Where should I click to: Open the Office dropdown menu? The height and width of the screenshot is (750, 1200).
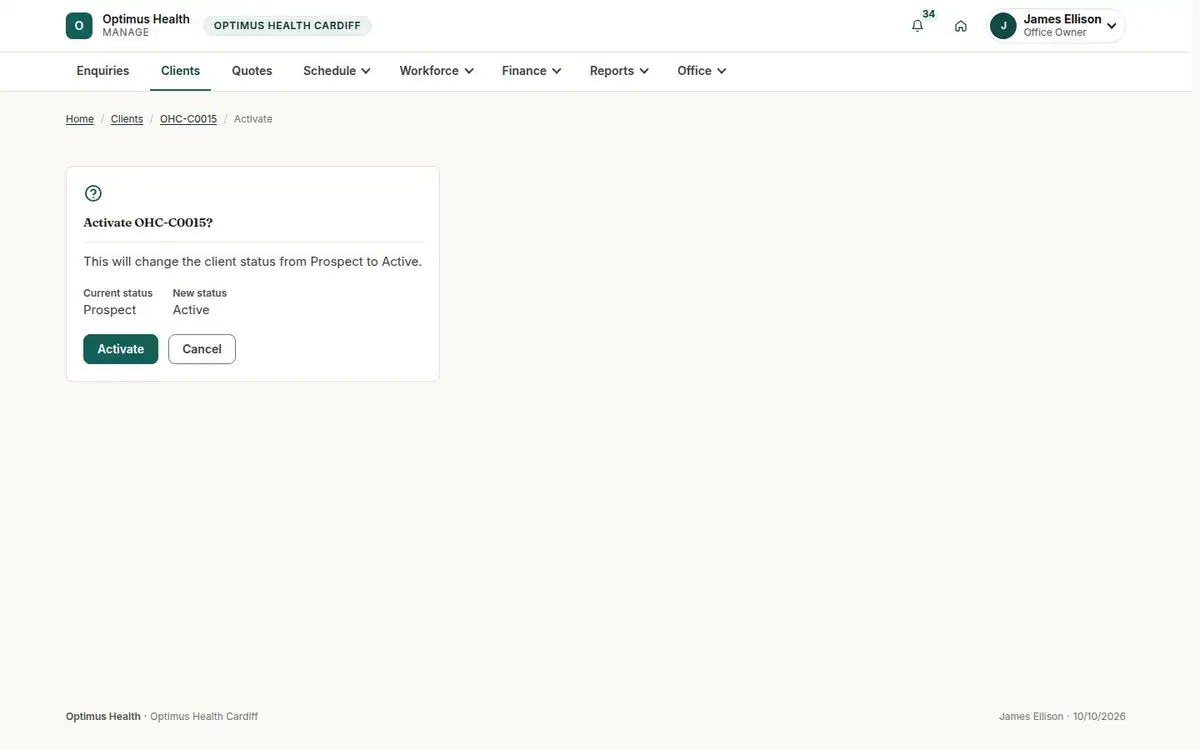701,71
